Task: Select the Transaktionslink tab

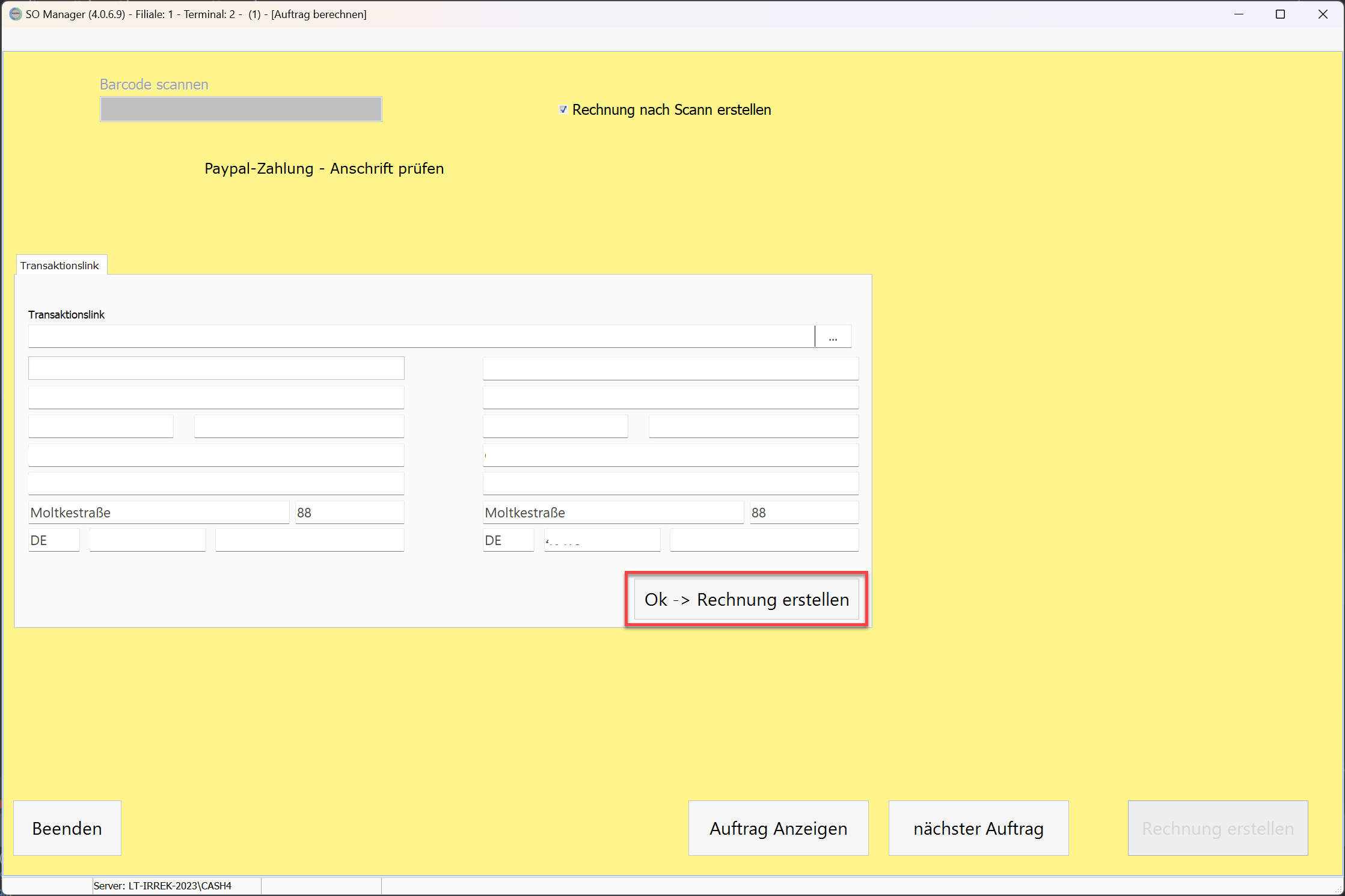Action: (x=60, y=265)
